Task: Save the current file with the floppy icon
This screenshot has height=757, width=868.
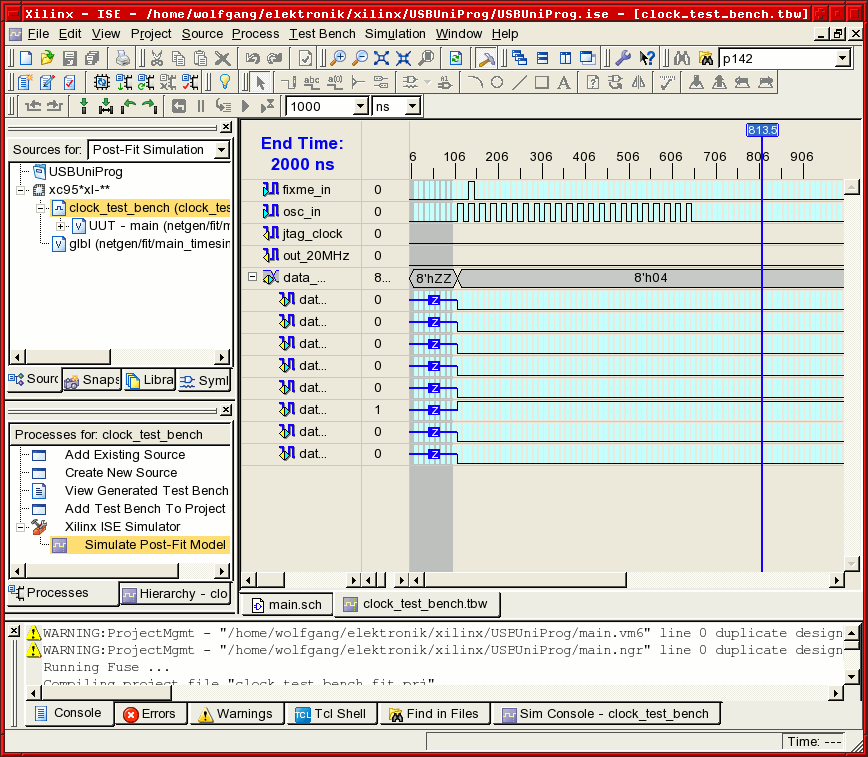Action: coord(69,58)
